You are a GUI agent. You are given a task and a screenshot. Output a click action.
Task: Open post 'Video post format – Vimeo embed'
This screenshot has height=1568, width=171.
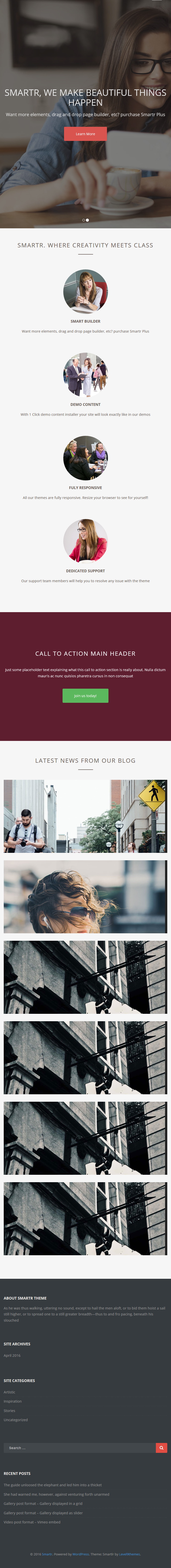(32, 1522)
